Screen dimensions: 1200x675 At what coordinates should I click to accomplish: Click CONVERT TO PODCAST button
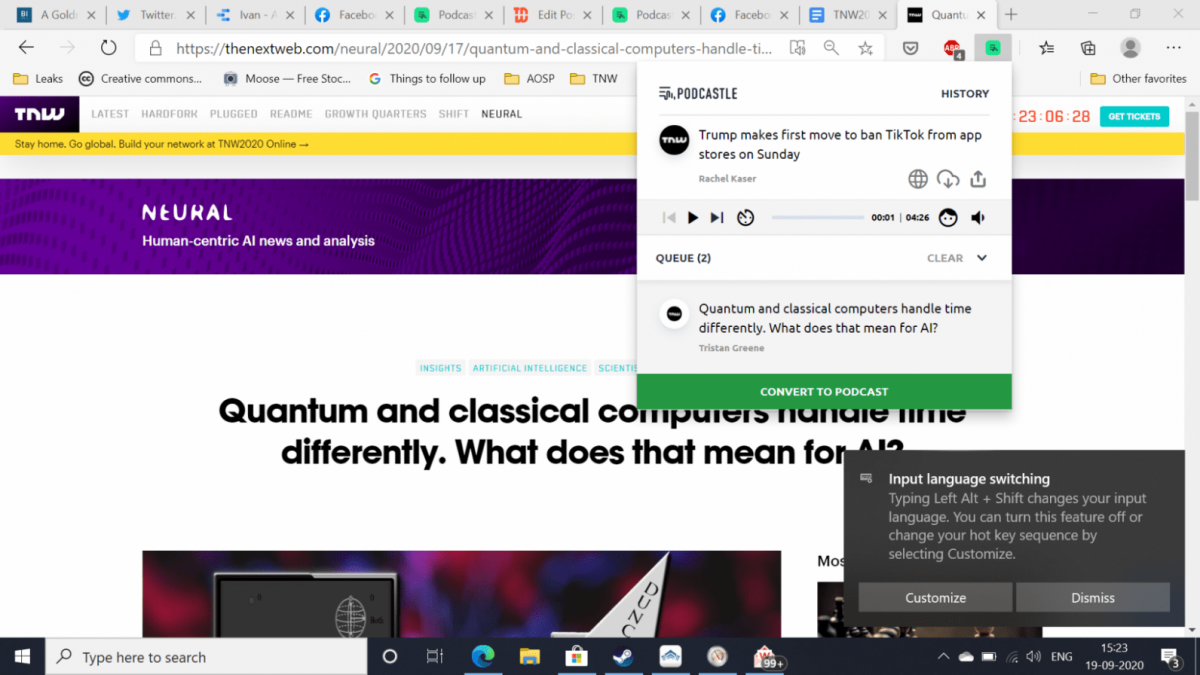click(x=824, y=391)
